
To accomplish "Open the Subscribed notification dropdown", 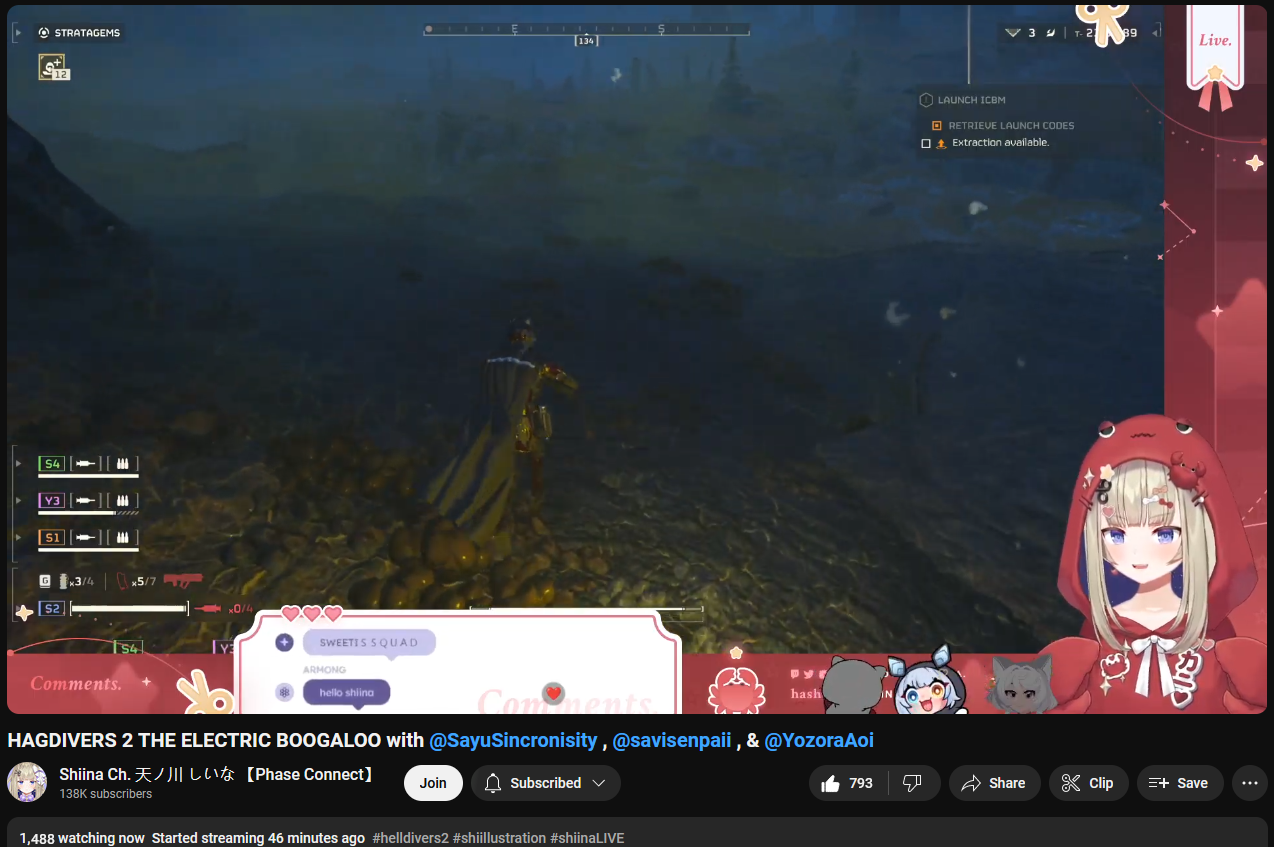I will pyautogui.click(x=546, y=783).
